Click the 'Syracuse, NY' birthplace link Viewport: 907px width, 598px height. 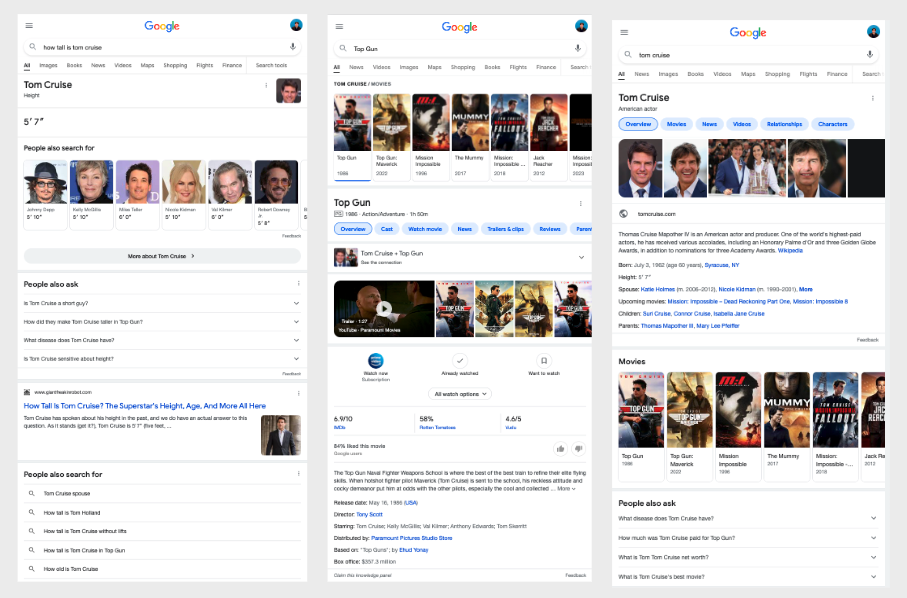pos(721,265)
